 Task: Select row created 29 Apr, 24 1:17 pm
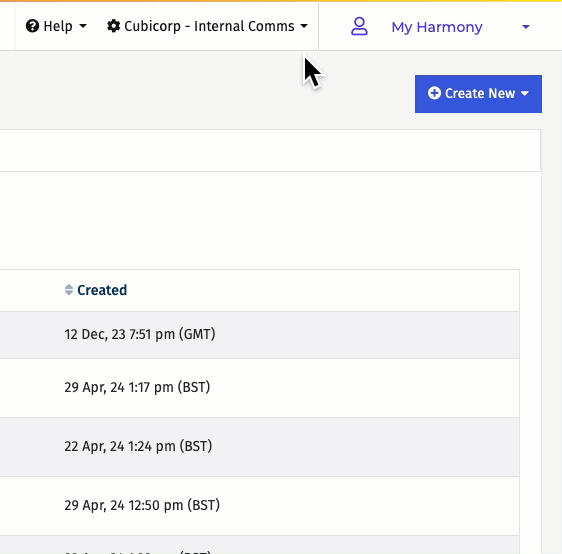point(259,388)
